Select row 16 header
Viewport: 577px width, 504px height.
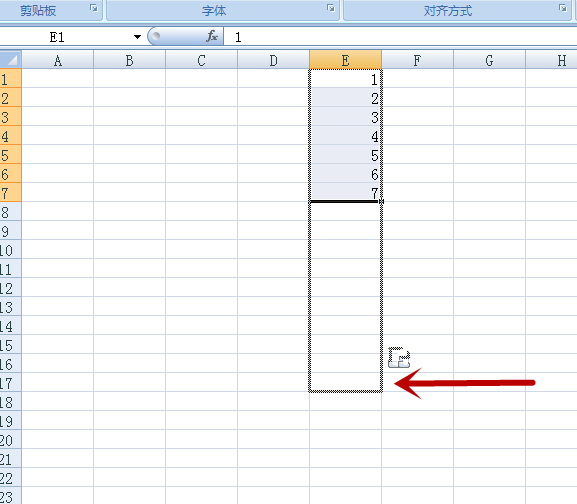point(11,363)
